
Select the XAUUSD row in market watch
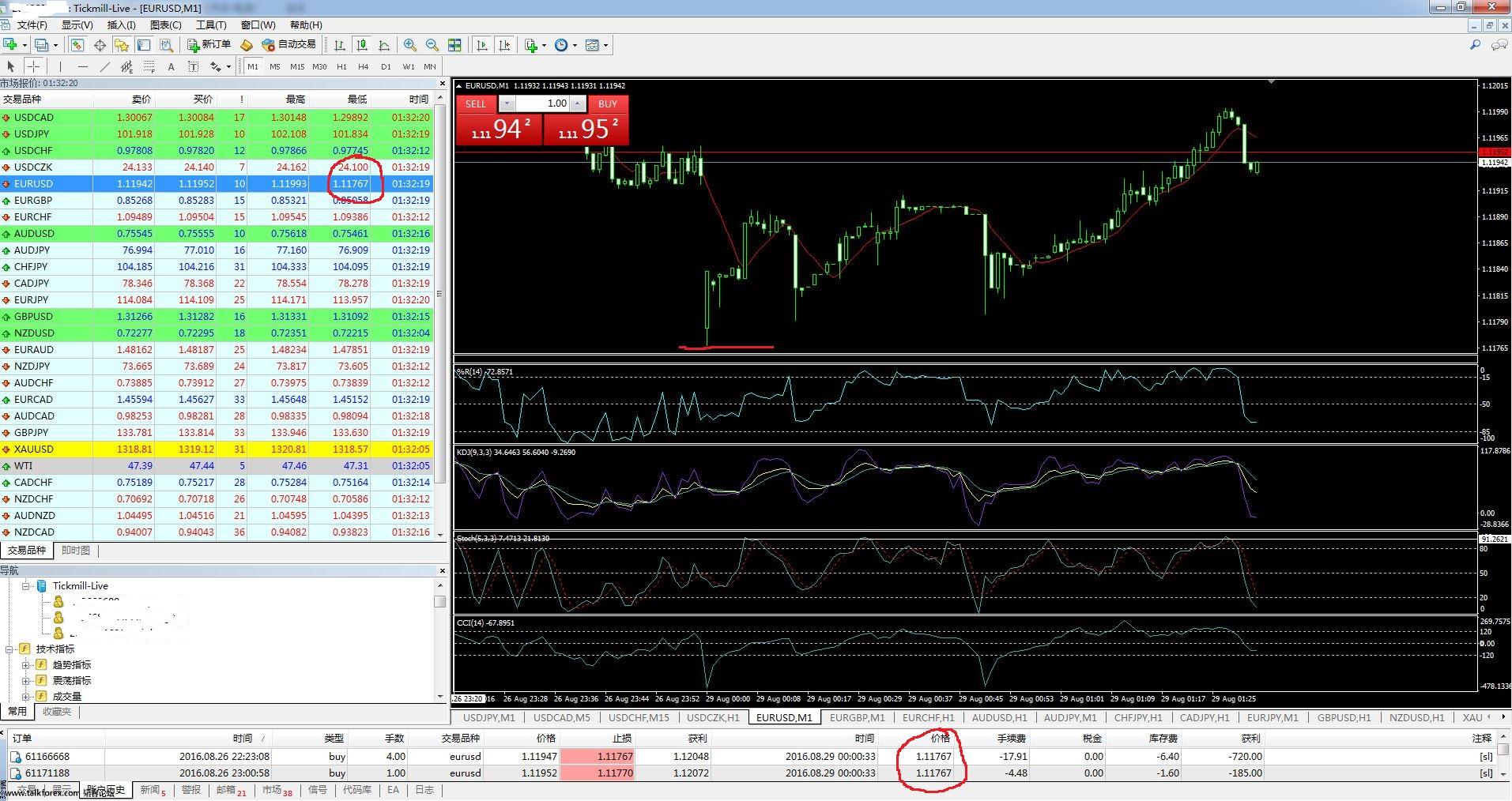(216, 449)
